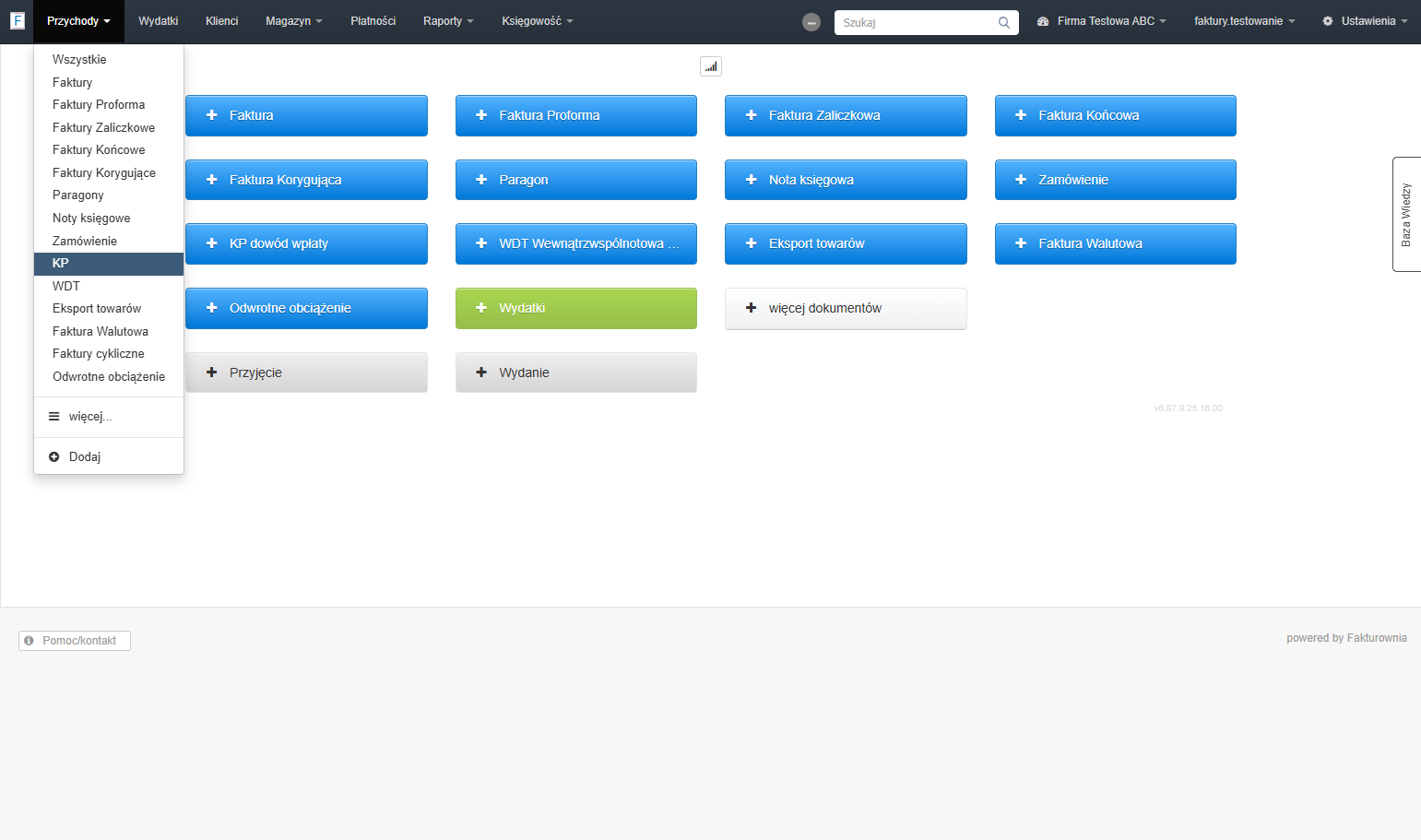Click the Fakturownia logo icon
This screenshot has height=840, width=1421.
point(17,20)
